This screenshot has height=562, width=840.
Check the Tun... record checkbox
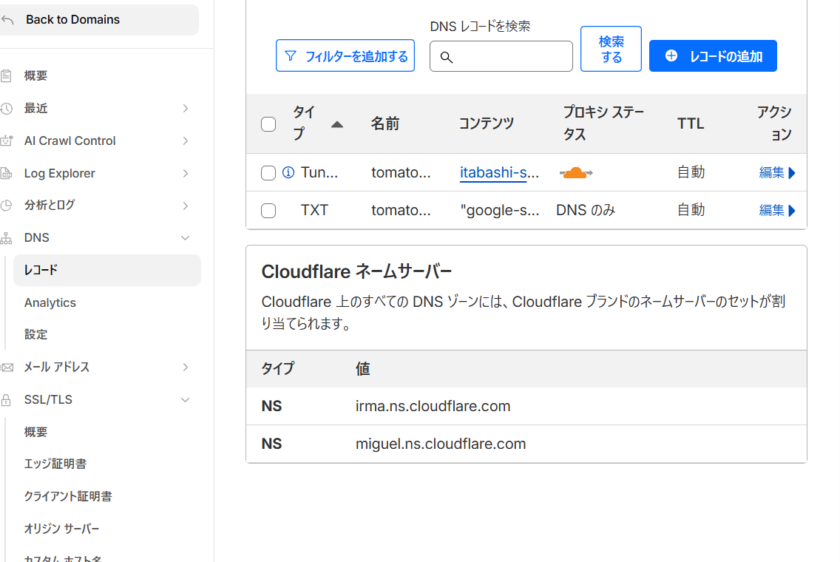point(268,173)
